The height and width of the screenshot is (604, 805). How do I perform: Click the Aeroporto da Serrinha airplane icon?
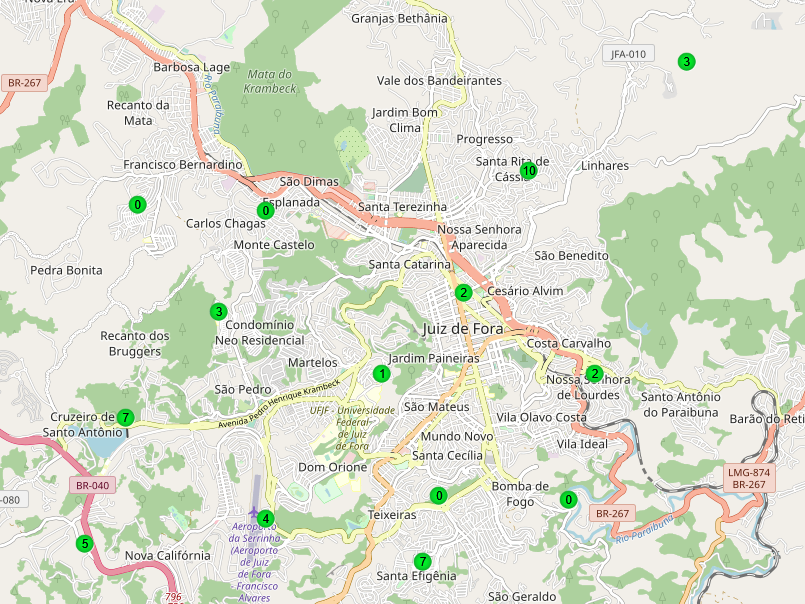click(253, 512)
